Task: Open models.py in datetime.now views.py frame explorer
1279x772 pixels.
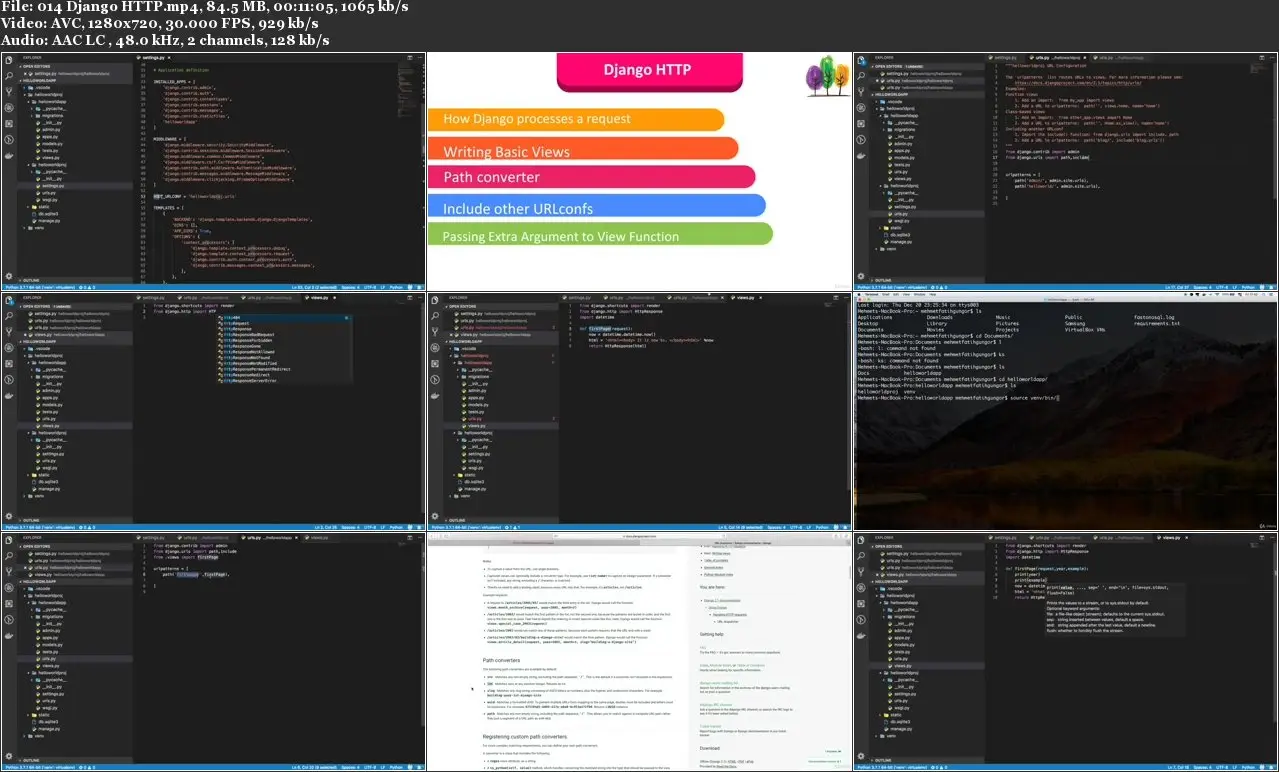Action: pos(477,405)
